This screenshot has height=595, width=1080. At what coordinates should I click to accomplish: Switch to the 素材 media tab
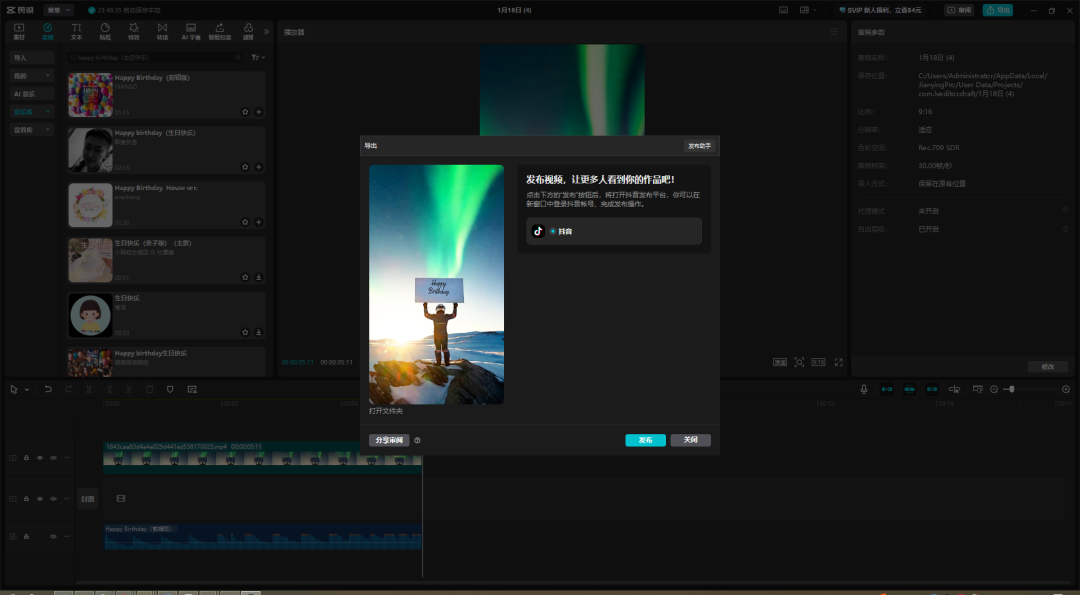[19, 31]
